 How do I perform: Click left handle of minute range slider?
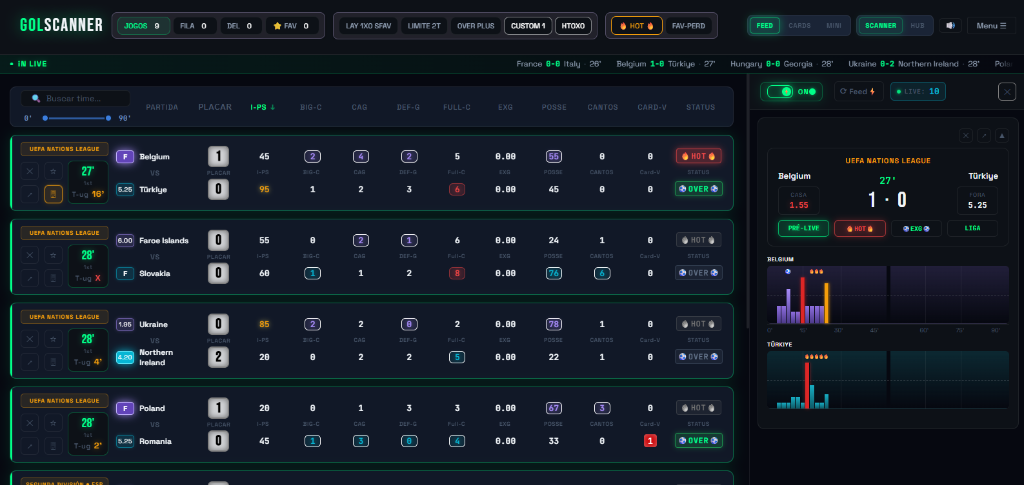click(x=45, y=118)
